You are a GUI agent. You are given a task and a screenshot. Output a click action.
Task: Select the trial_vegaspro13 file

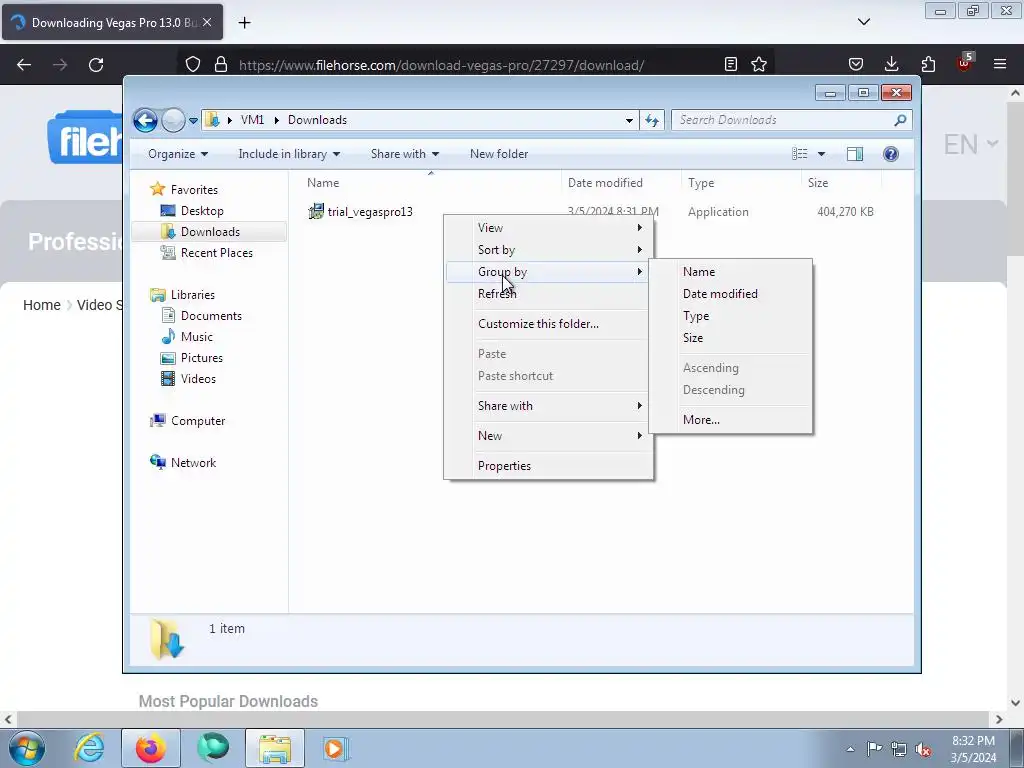coord(370,212)
